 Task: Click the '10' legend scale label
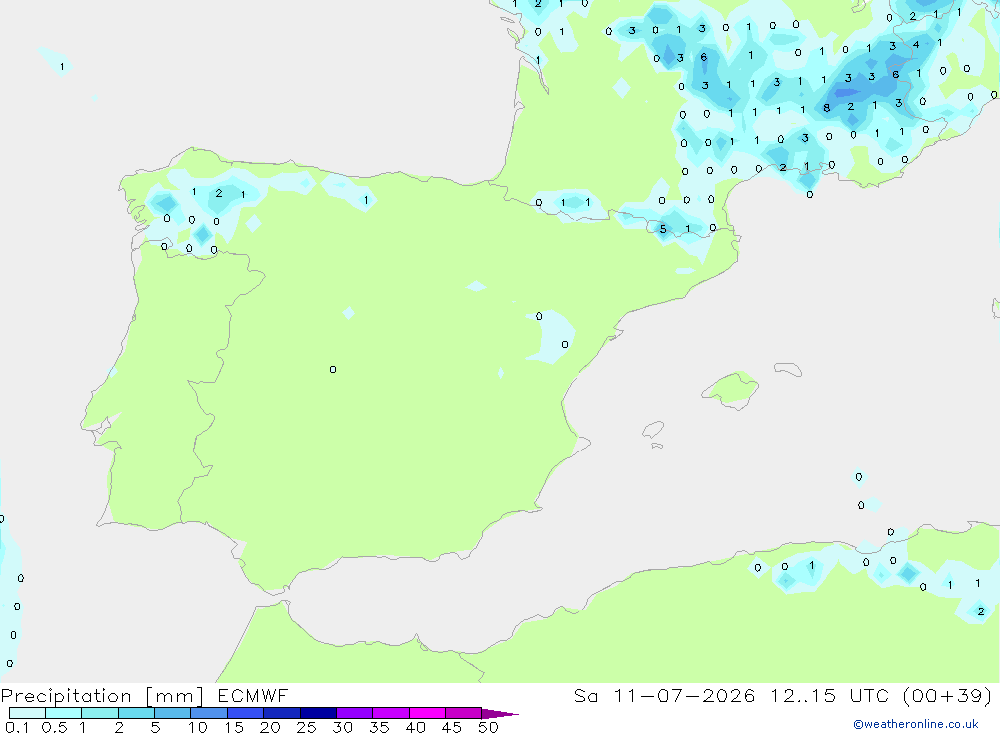coord(198,727)
